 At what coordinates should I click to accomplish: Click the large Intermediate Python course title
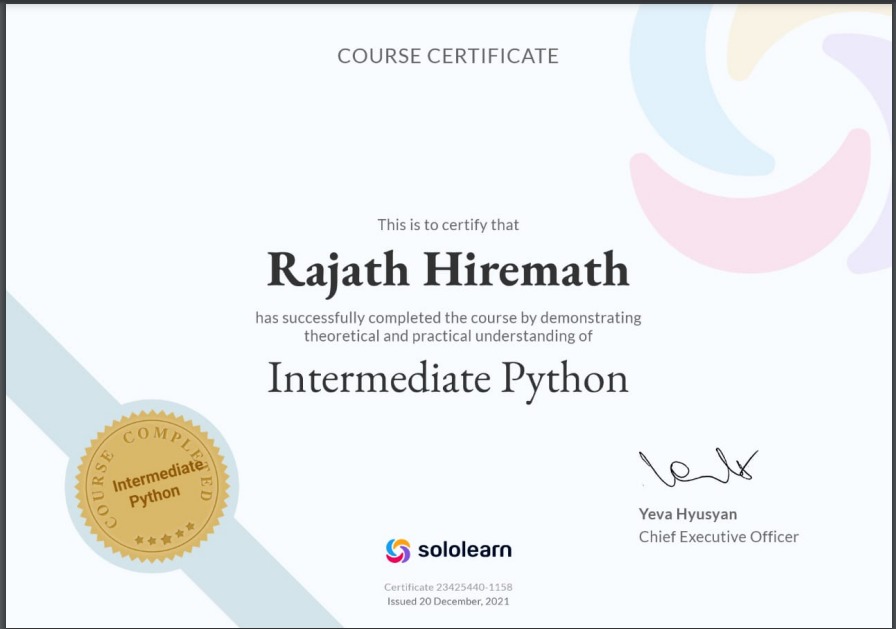pos(448,378)
